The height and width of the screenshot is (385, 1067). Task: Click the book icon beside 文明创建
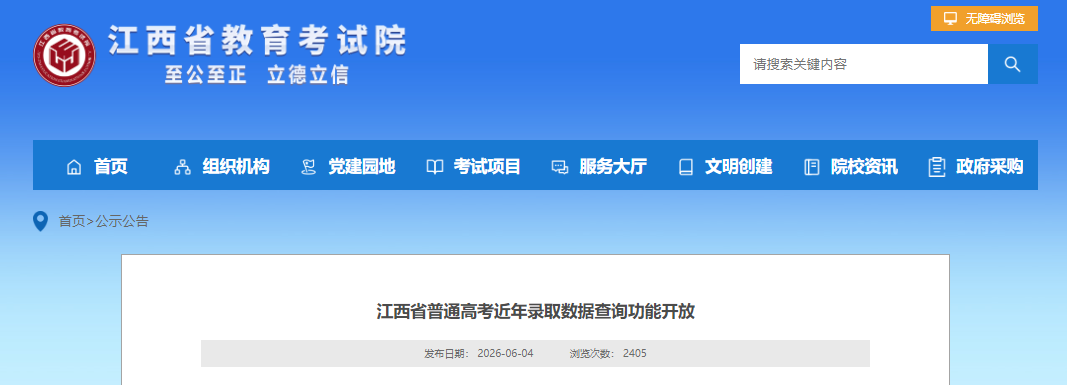coord(686,167)
